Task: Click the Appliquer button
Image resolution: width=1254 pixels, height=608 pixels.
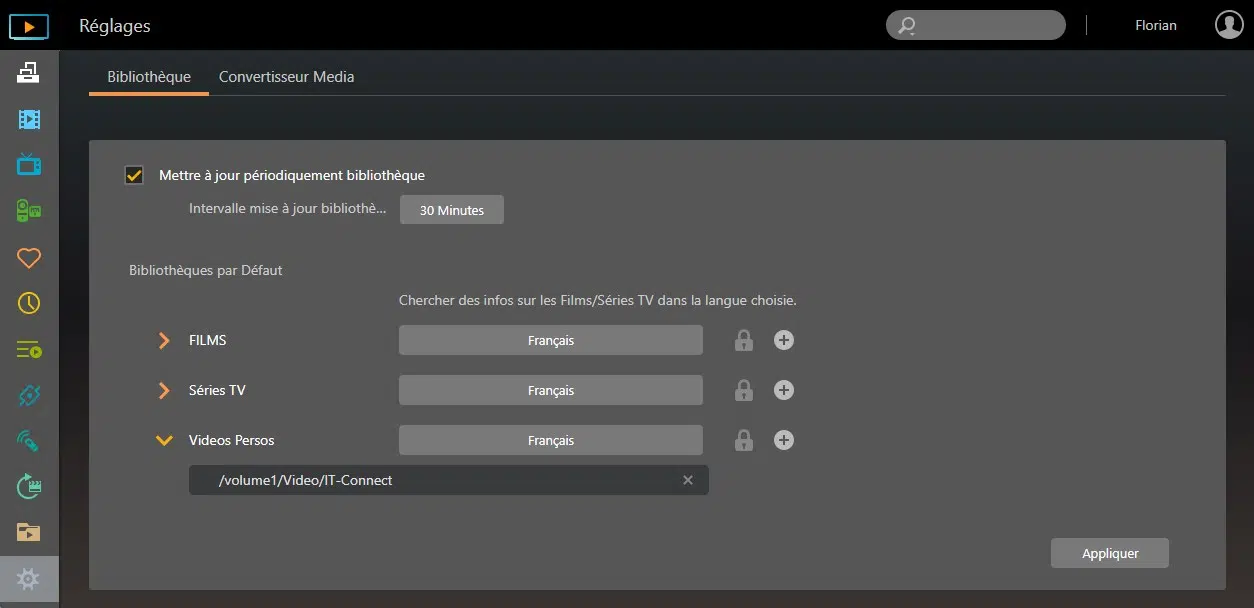Action: [1109, 553]
